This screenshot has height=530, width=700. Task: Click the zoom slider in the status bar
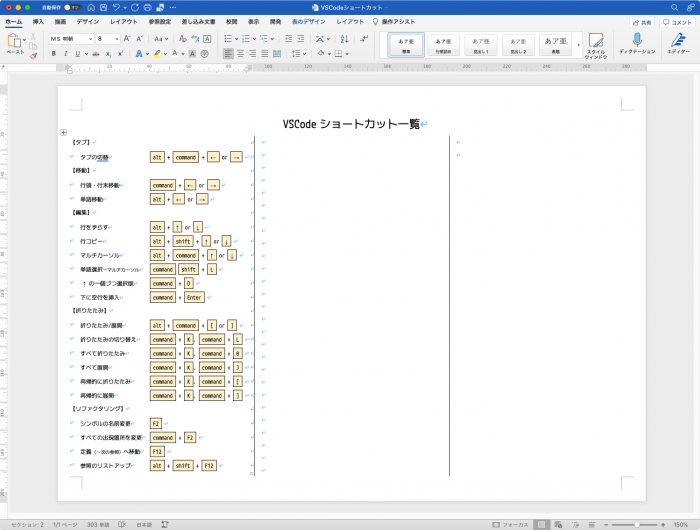[x=637, y=524]
